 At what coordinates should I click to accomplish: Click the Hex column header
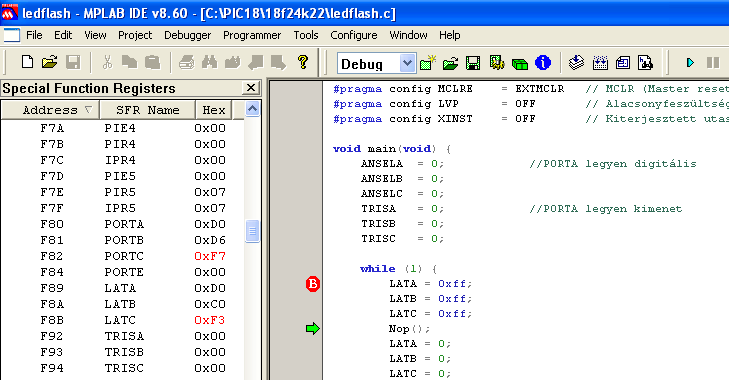[x=213, y=110]
